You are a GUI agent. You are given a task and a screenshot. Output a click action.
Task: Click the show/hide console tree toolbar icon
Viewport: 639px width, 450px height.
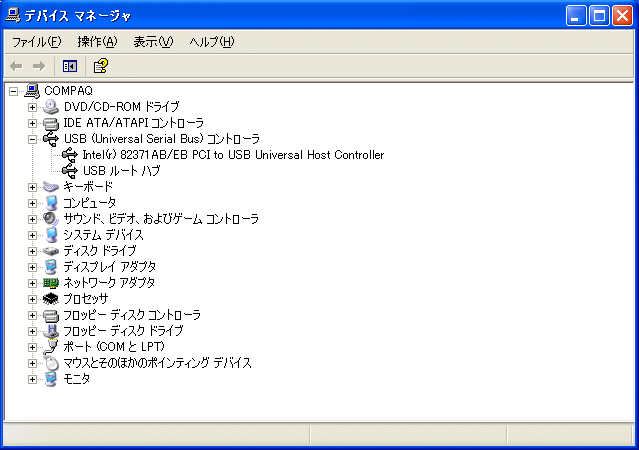click(x=70, y=66)
